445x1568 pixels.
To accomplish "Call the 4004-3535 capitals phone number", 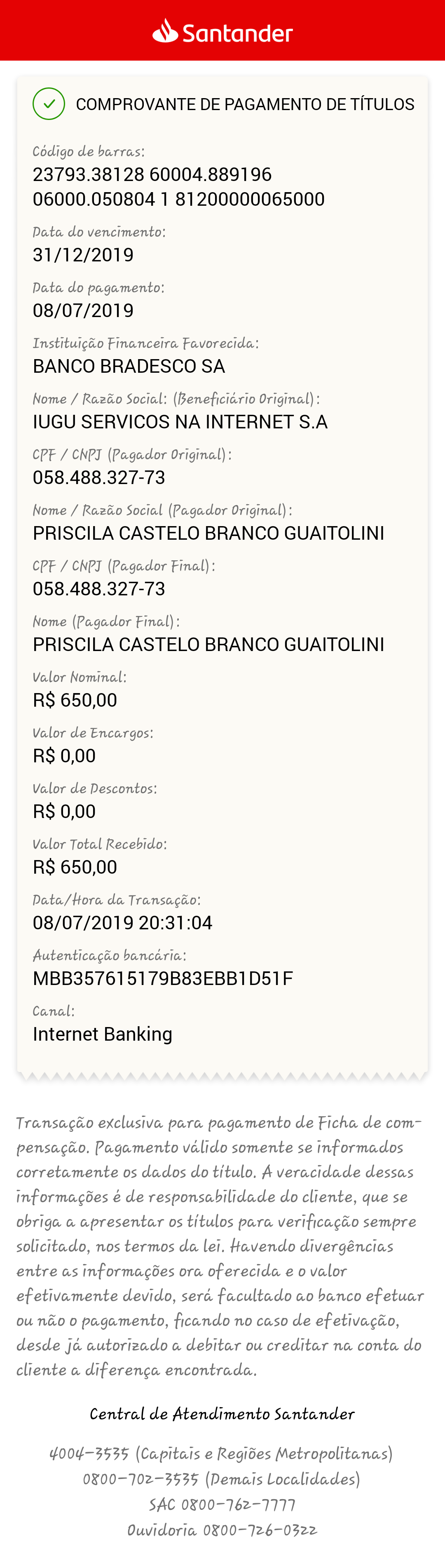I will click(89, 1454).
